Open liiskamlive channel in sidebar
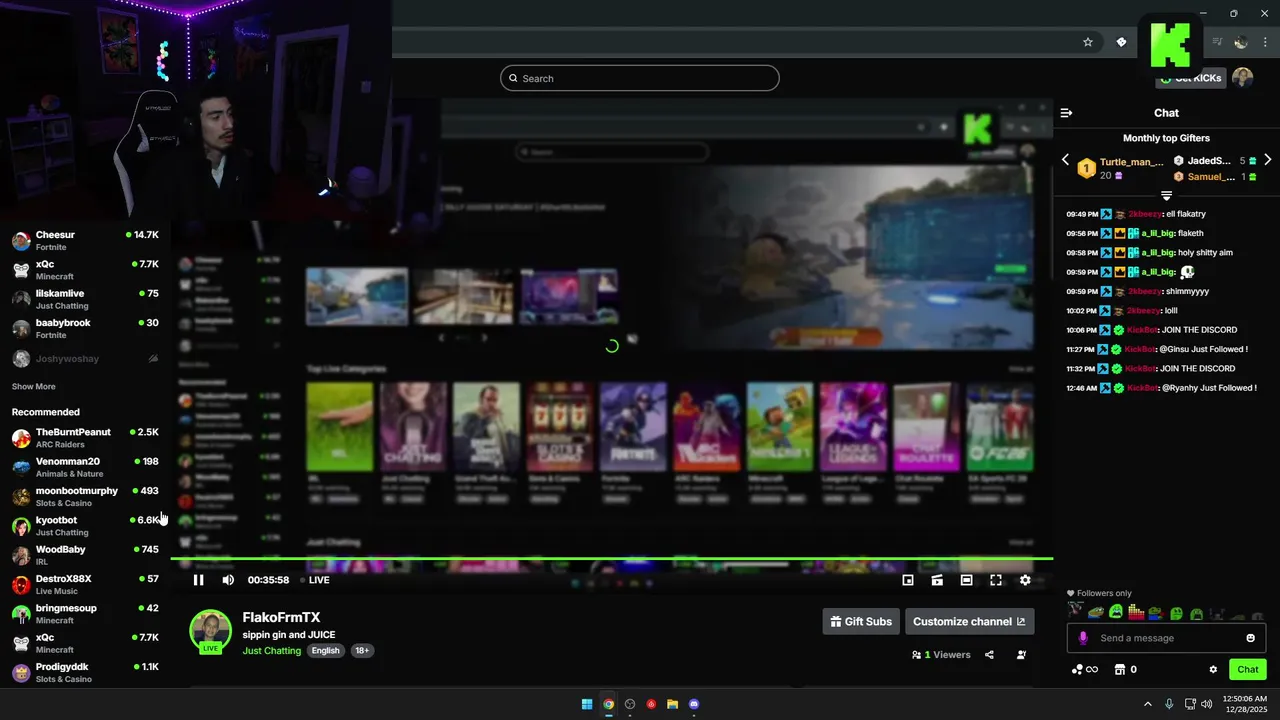The width and height of the screenshot is (1280, 720). point(85,299)
